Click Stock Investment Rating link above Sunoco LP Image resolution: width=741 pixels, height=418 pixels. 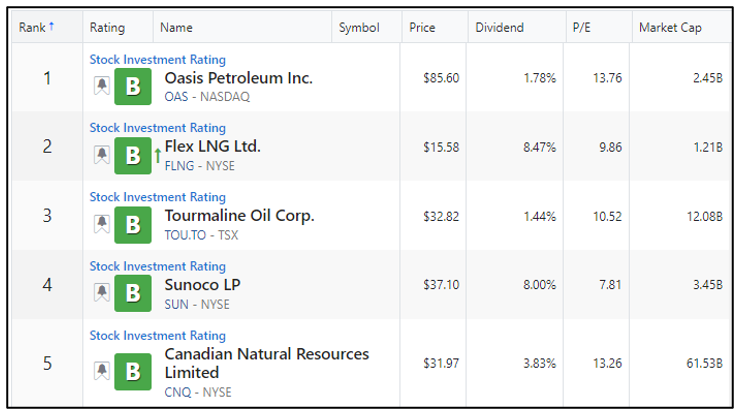tap(158, 266)
